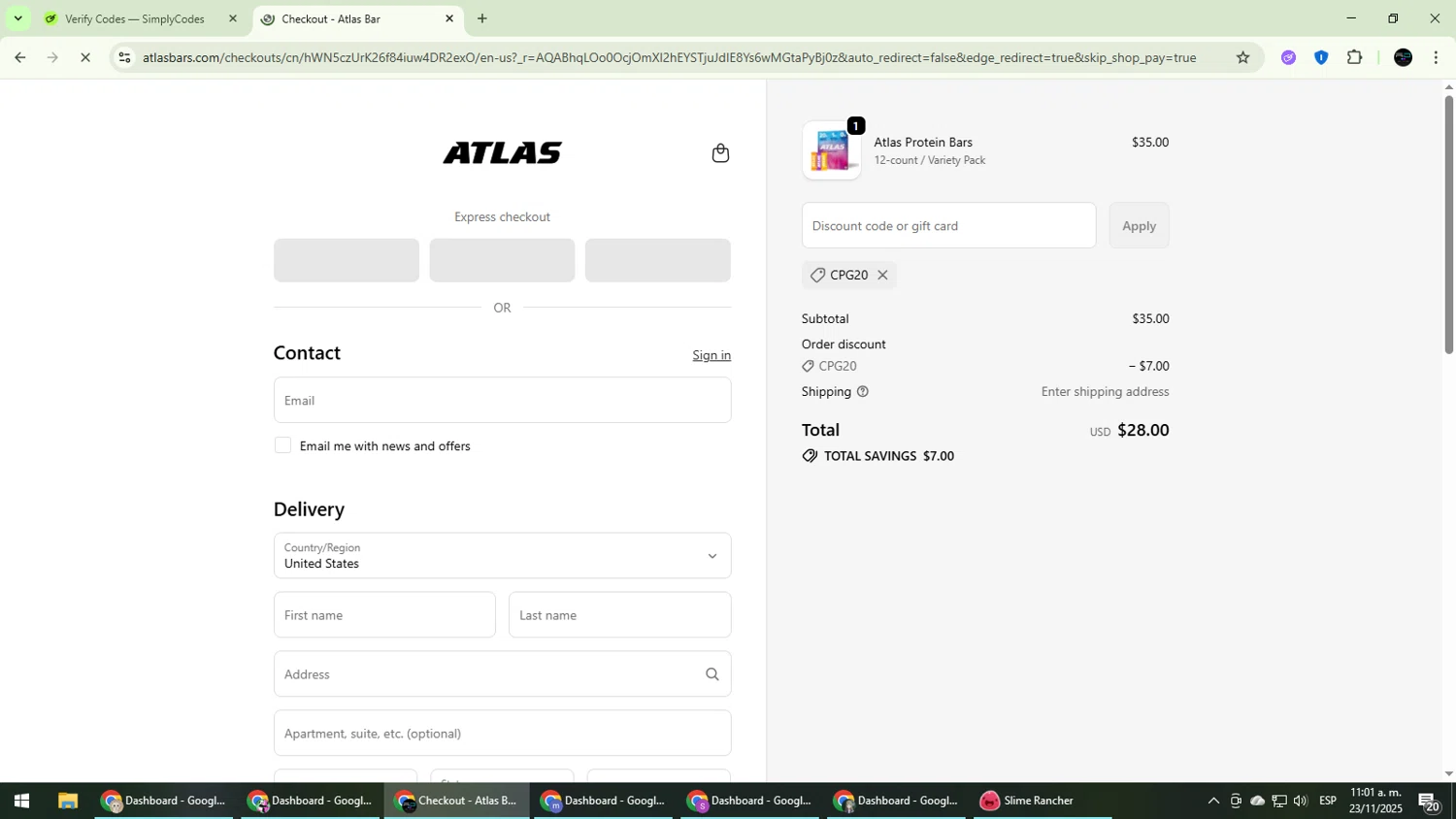1456x819 pixels.
Task: Click the ESP language indicator
Action: (1328, 801)
